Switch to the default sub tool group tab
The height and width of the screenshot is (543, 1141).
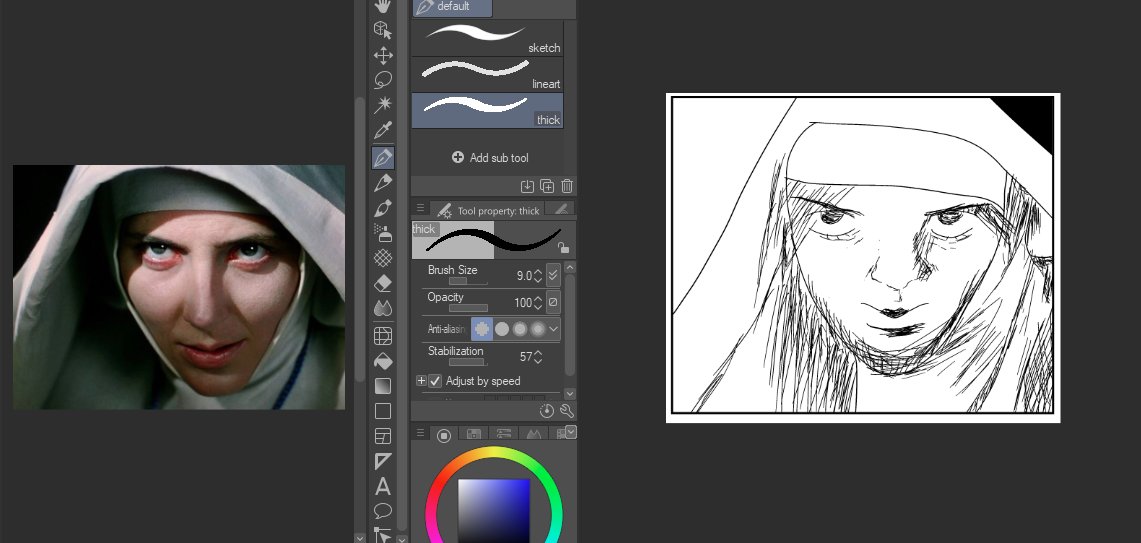click(453, 7)
